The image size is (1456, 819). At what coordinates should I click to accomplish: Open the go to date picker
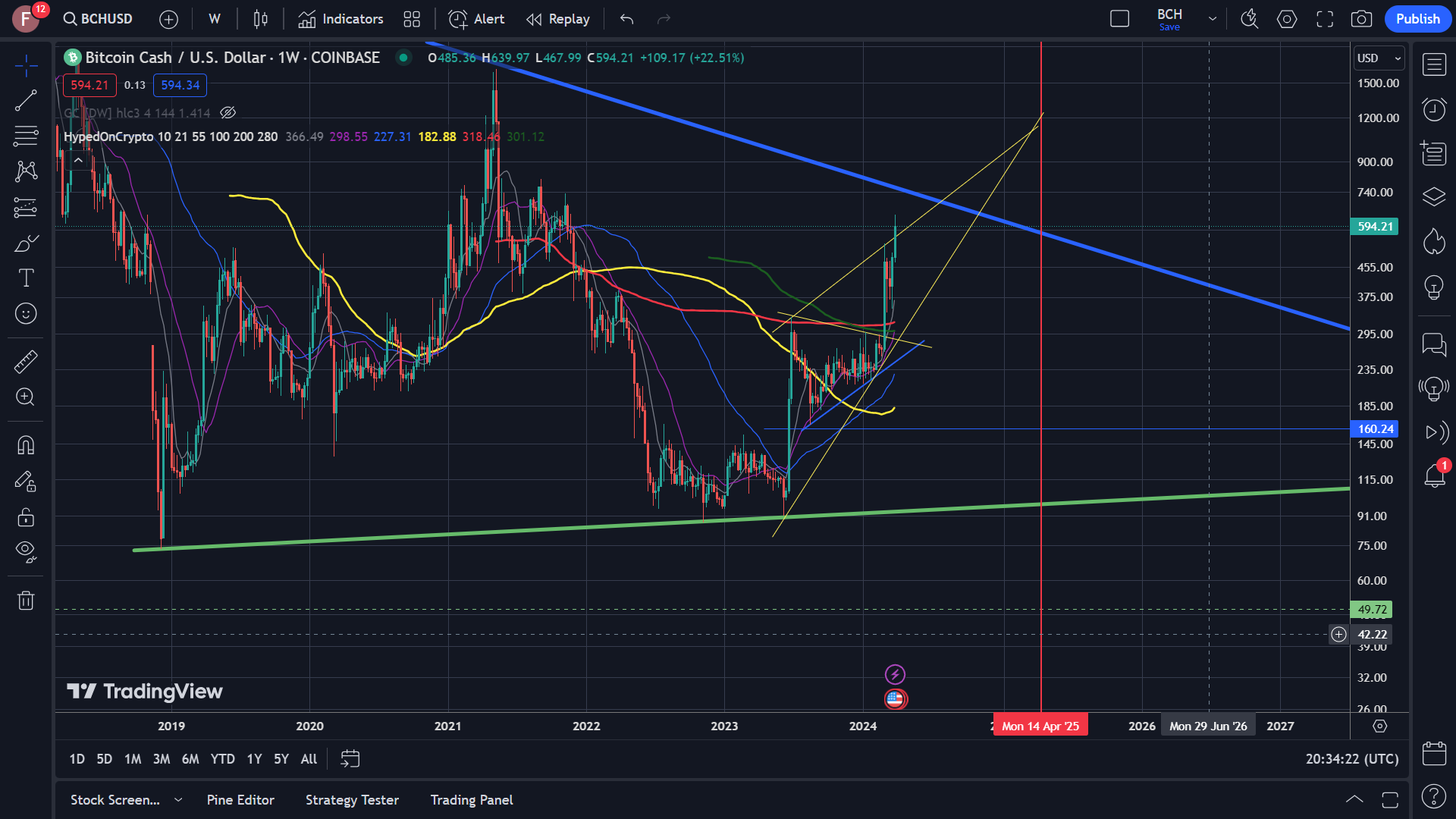[350, 758]
